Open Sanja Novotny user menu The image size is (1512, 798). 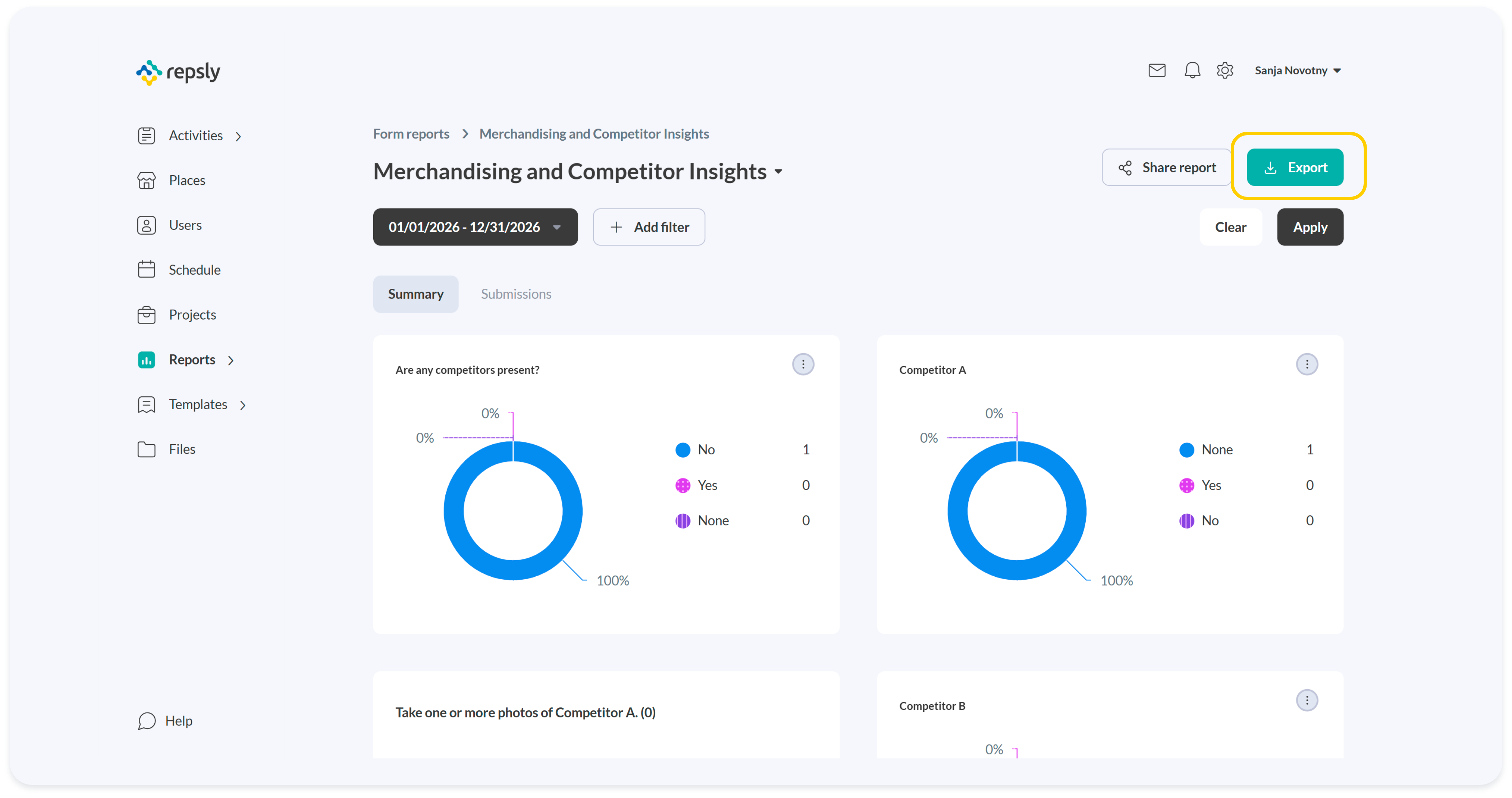point(1297,70)
